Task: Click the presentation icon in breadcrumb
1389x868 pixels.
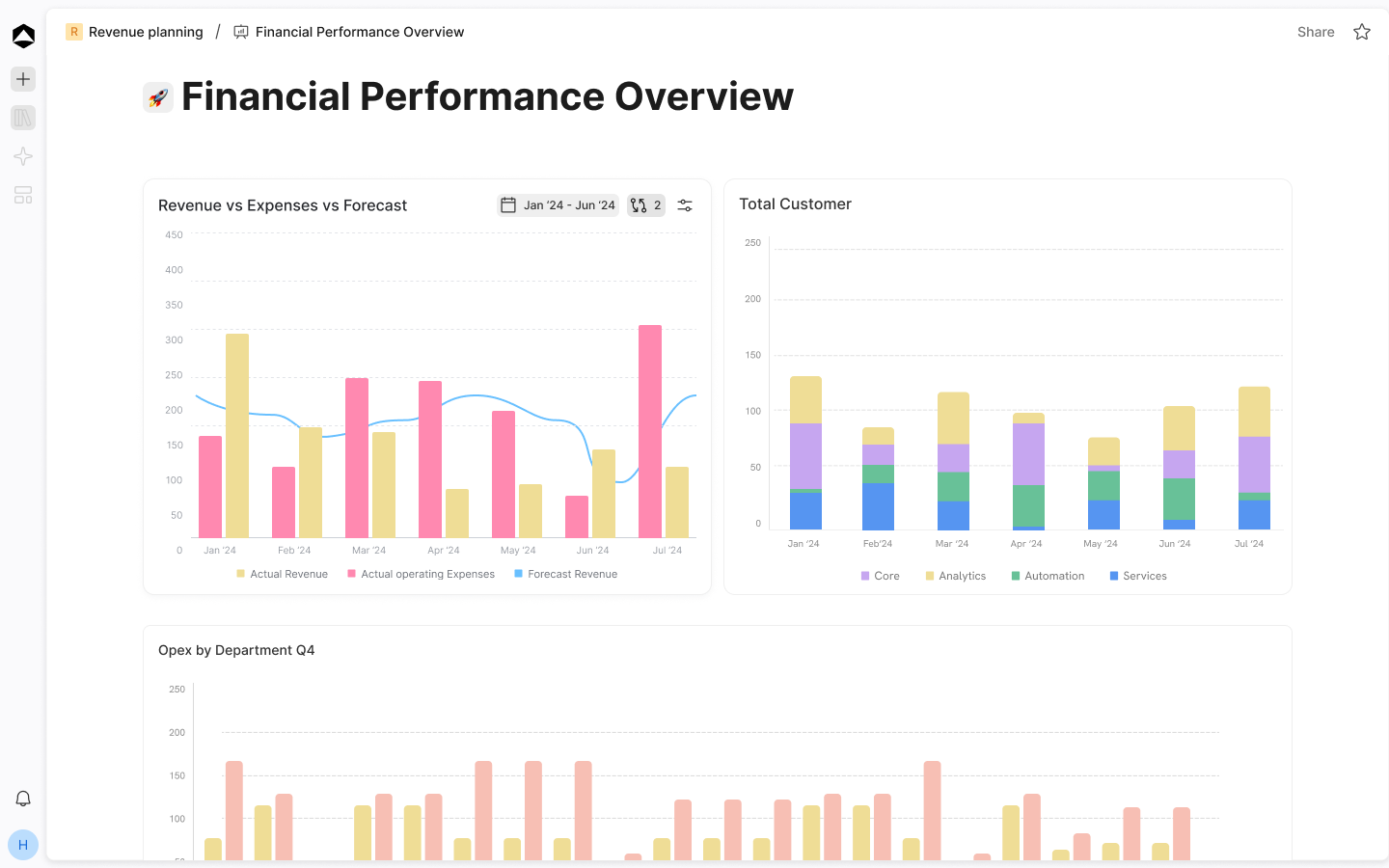Action: [x=241, y=32]
